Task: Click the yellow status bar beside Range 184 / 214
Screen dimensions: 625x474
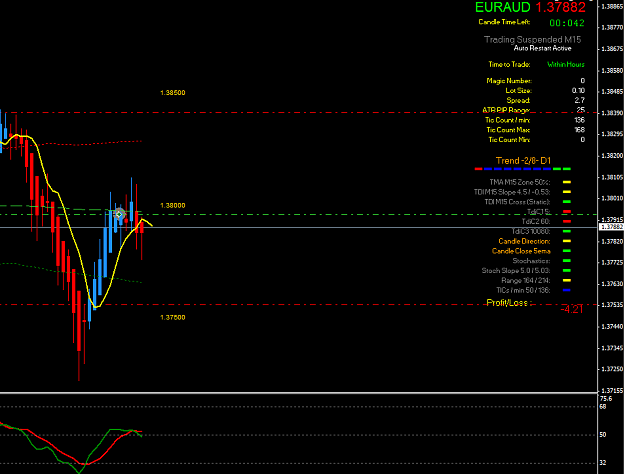Action: pos(567,280)
